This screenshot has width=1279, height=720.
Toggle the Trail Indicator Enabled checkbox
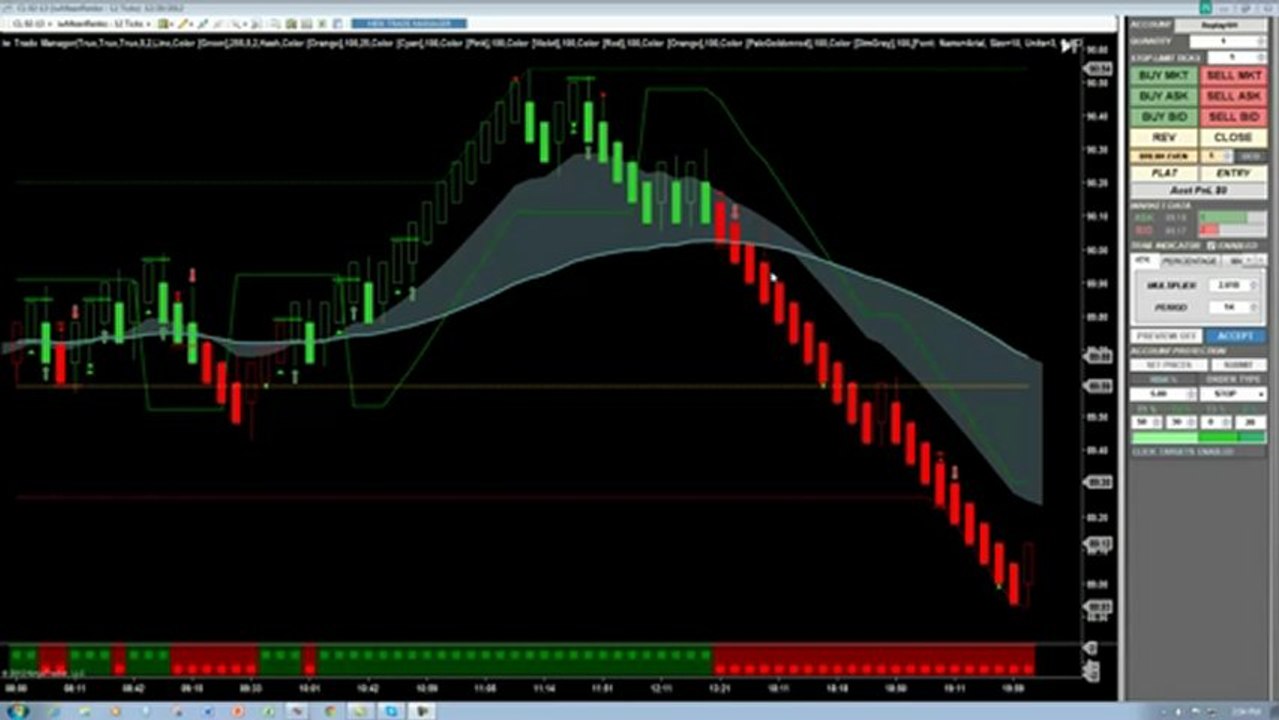point(1212,245)
